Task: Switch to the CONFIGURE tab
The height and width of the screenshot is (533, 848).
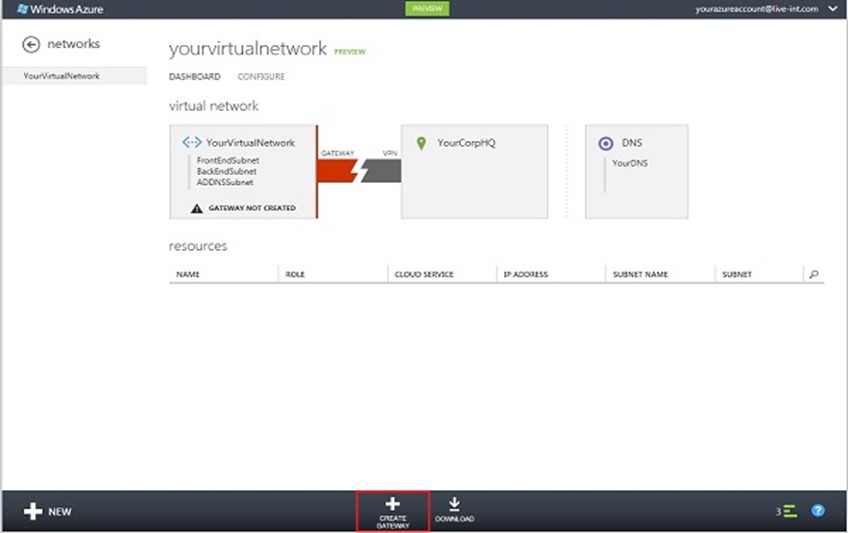Action: point(261,77)
